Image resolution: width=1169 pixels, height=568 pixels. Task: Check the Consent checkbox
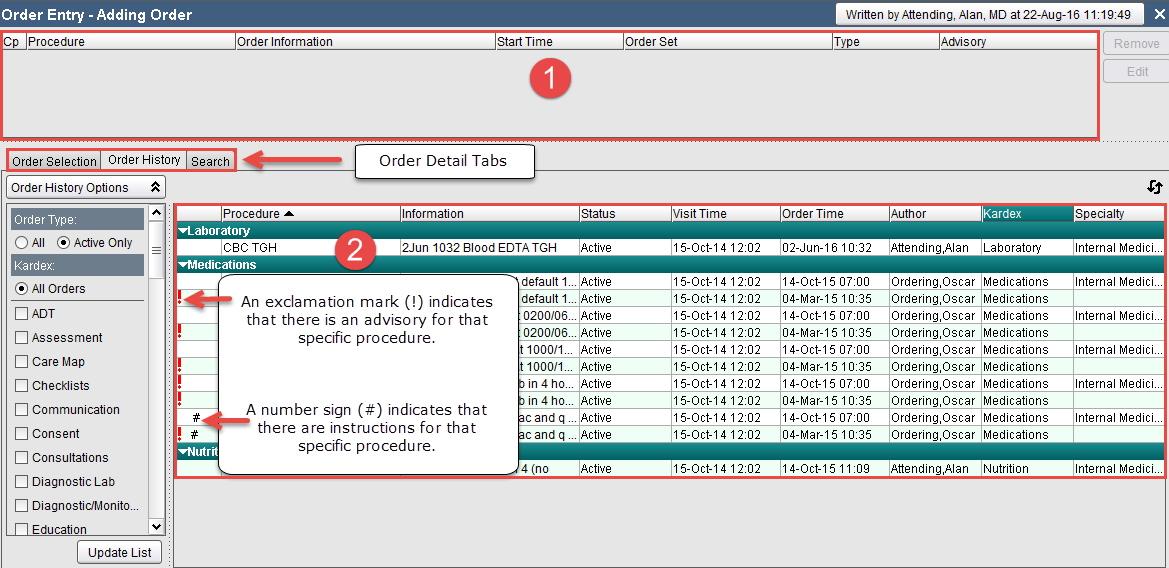(x=22, y=433)
